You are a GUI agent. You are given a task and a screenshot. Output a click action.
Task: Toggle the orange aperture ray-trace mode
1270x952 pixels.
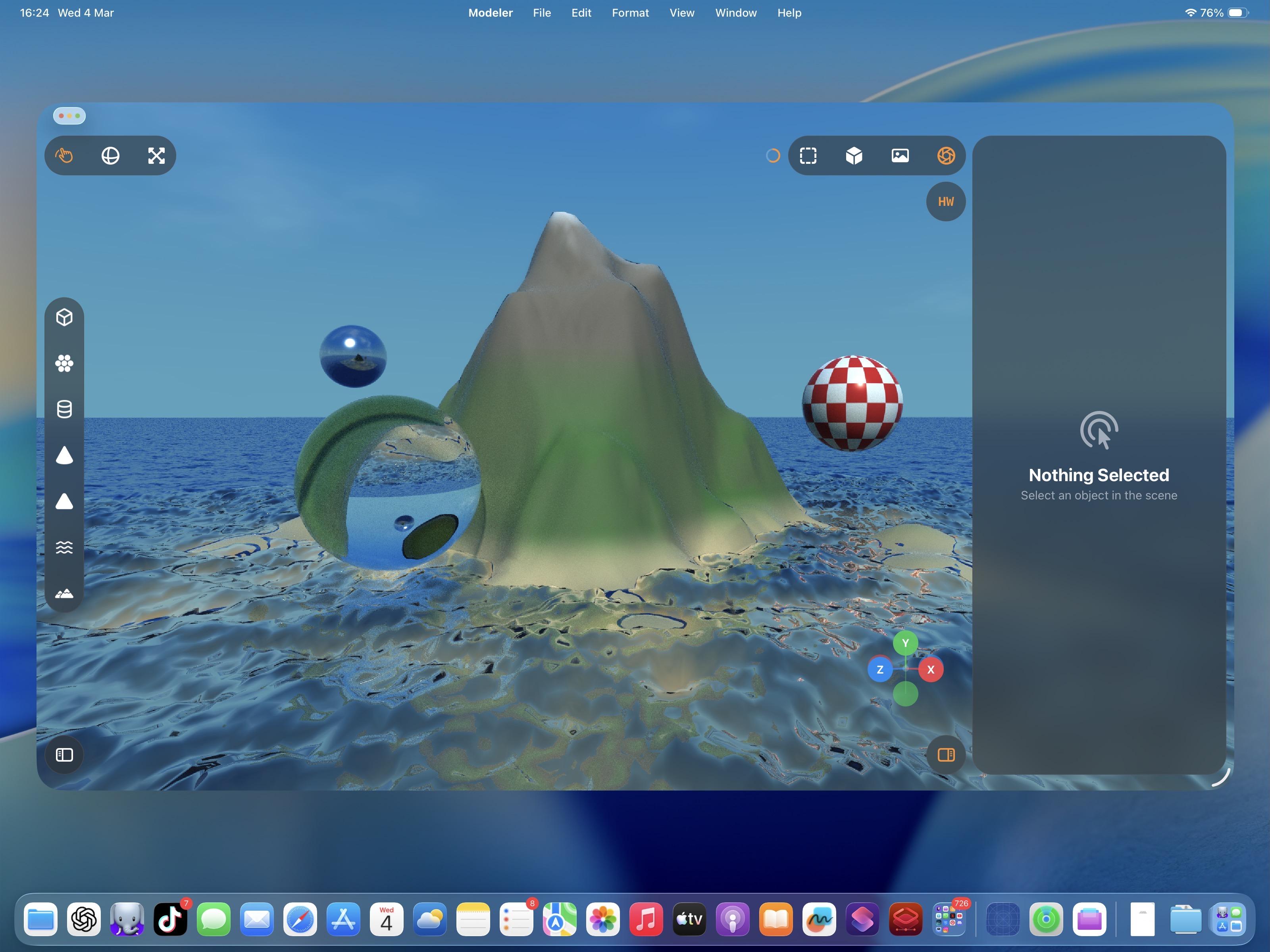pos(946,155)
